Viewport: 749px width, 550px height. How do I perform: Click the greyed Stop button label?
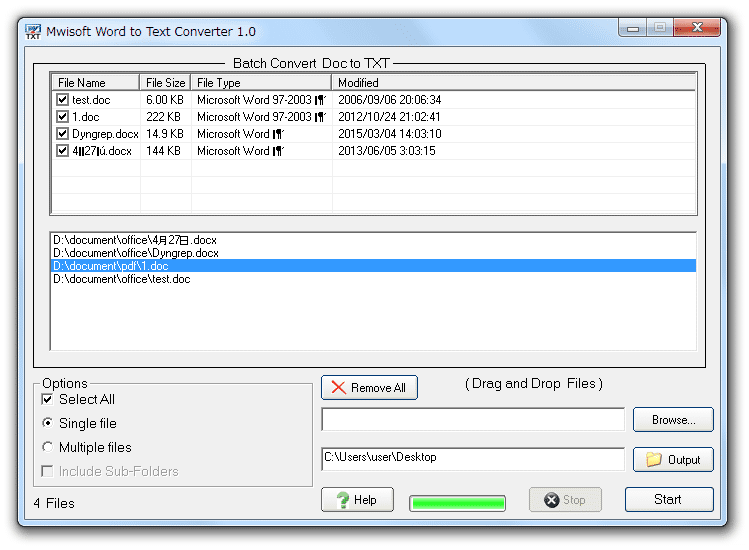click(574, 500)
